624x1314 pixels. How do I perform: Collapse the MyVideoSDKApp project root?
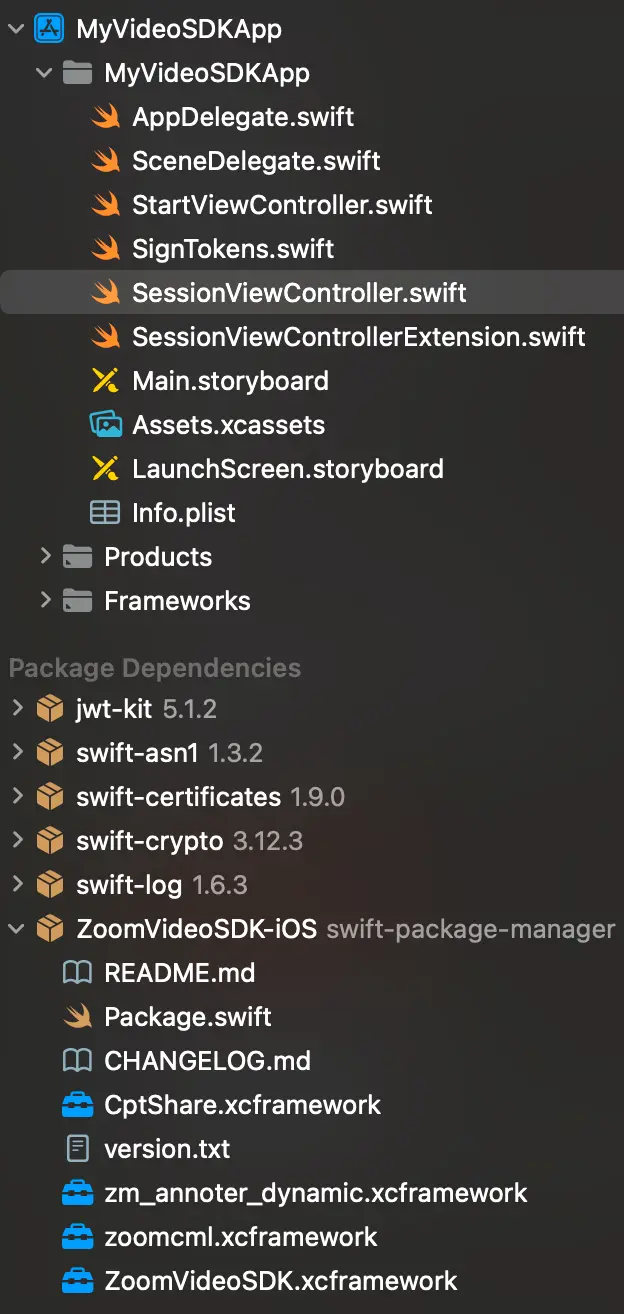click(16, 28)
